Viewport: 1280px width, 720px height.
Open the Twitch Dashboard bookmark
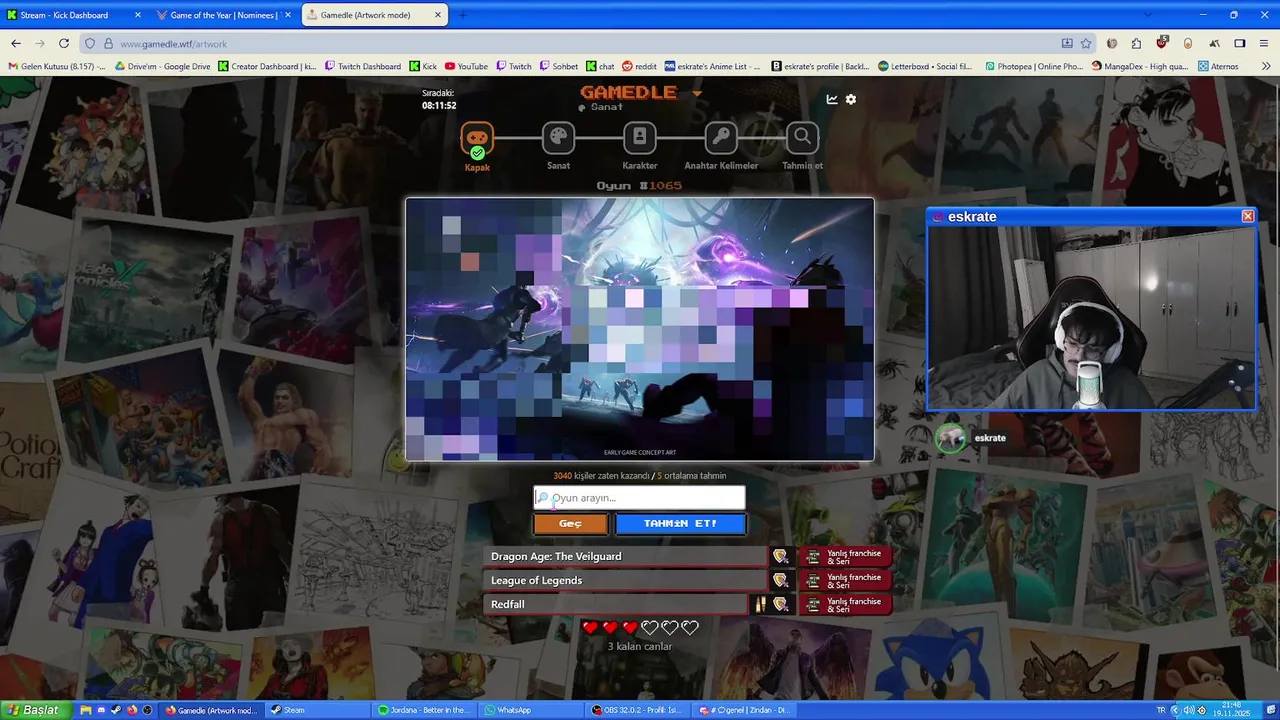(x=363, y=66)
